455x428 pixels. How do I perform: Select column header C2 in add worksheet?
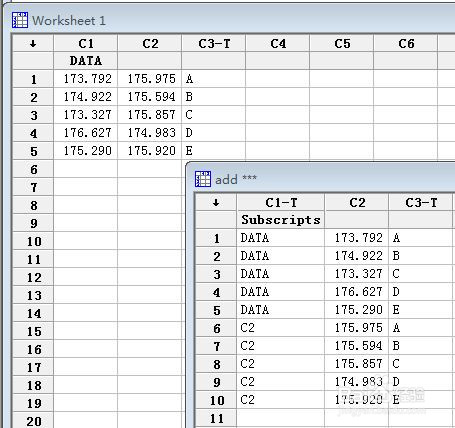357,202
